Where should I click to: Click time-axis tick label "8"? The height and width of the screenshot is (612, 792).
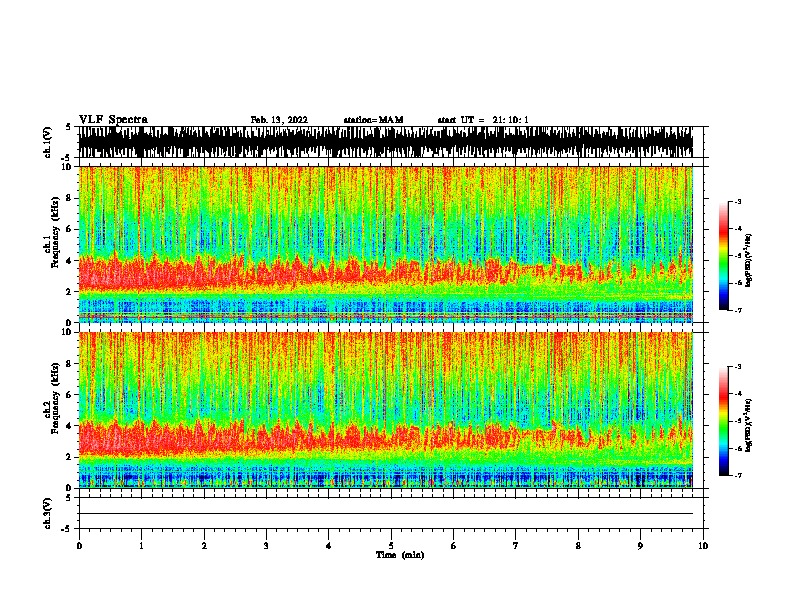(x=578, y=546)
